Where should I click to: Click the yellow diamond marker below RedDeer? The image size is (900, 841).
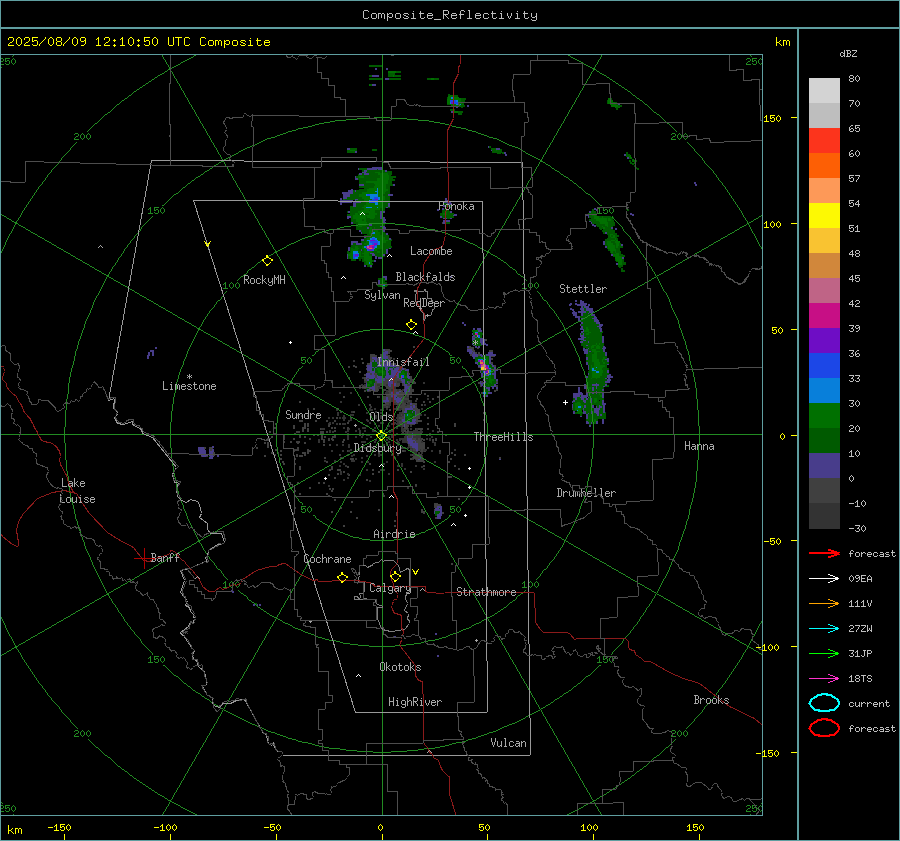411,325
